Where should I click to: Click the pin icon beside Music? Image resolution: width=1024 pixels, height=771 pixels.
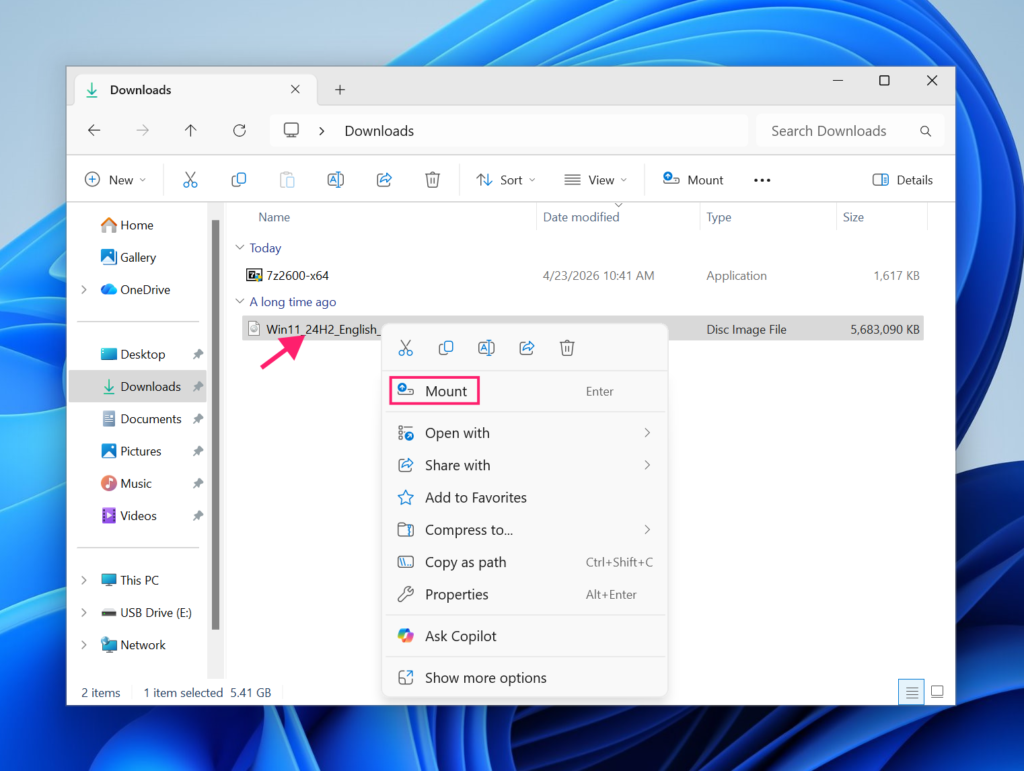[198, 484]
